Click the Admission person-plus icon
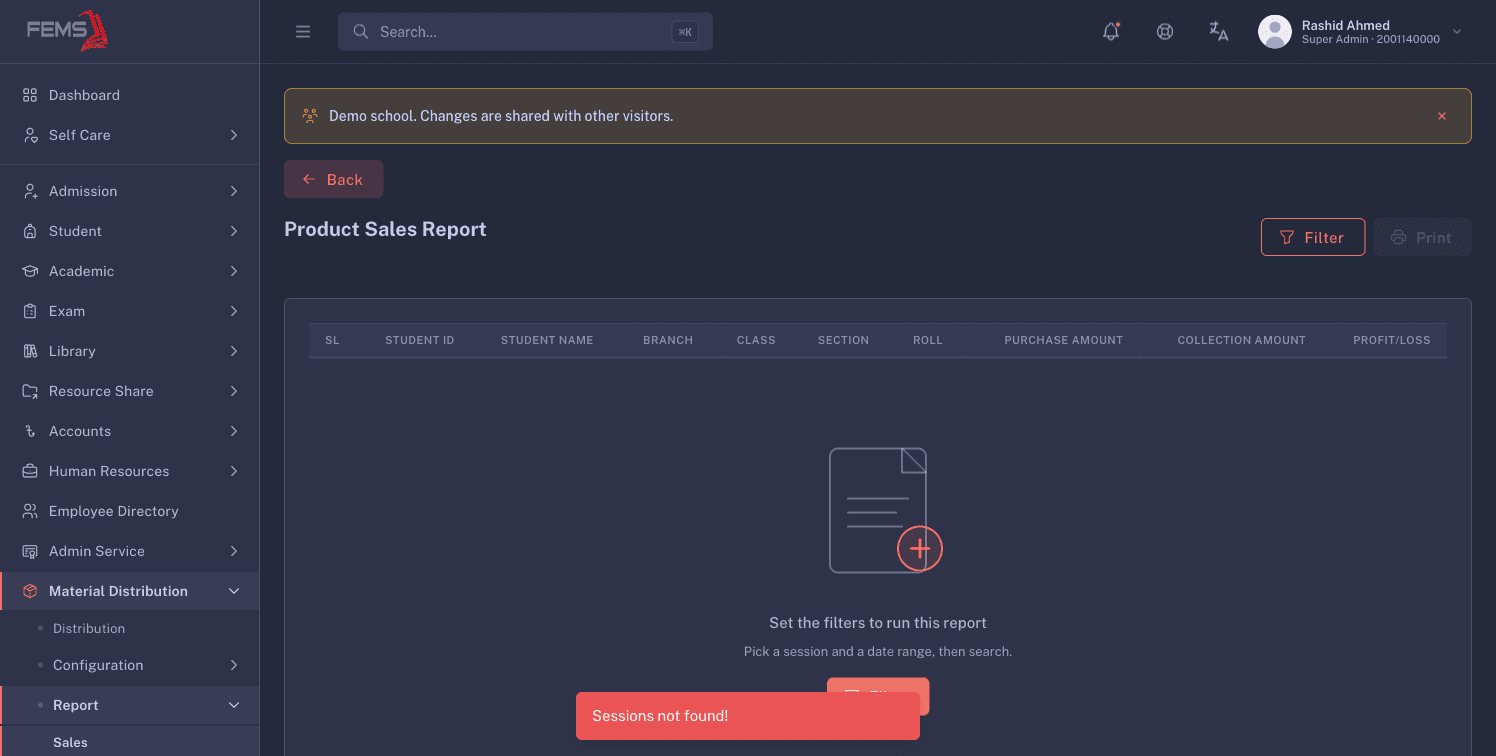The image size is (1496, 756). point(30,191)
